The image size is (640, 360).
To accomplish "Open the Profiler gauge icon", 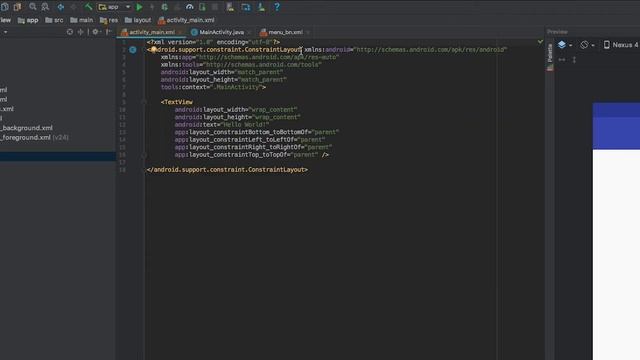I will click(189, 7).
